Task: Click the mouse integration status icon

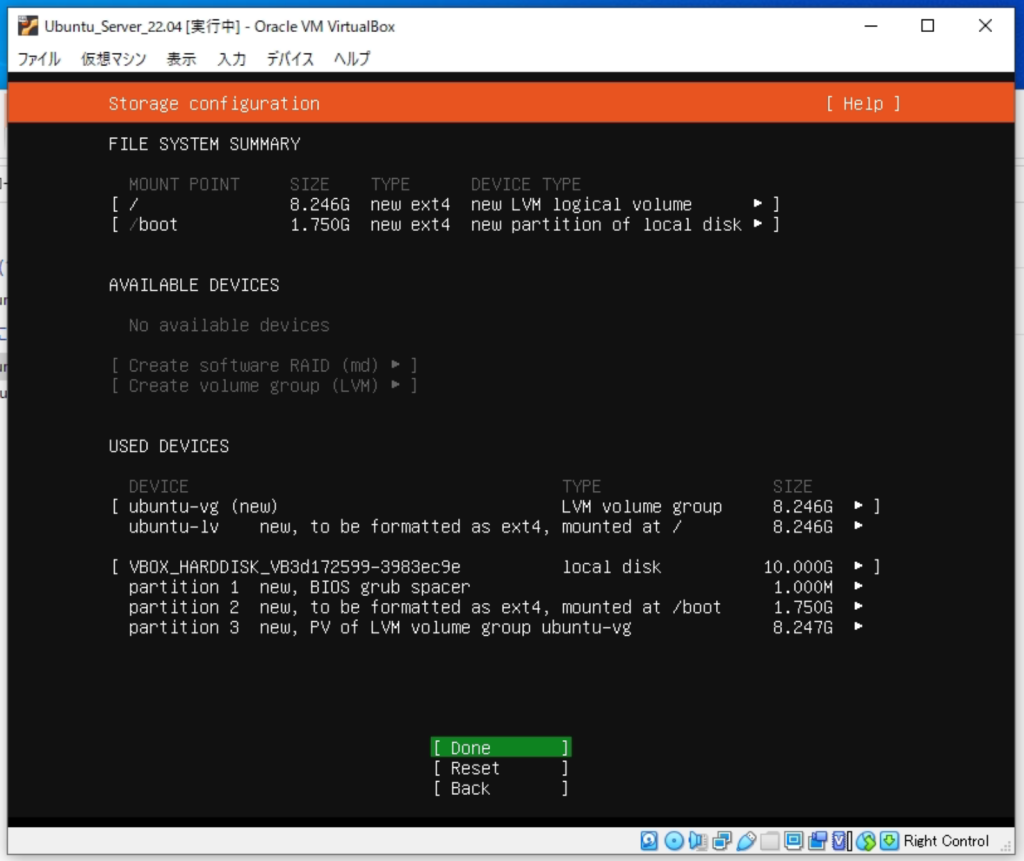Action: point(866,841)
